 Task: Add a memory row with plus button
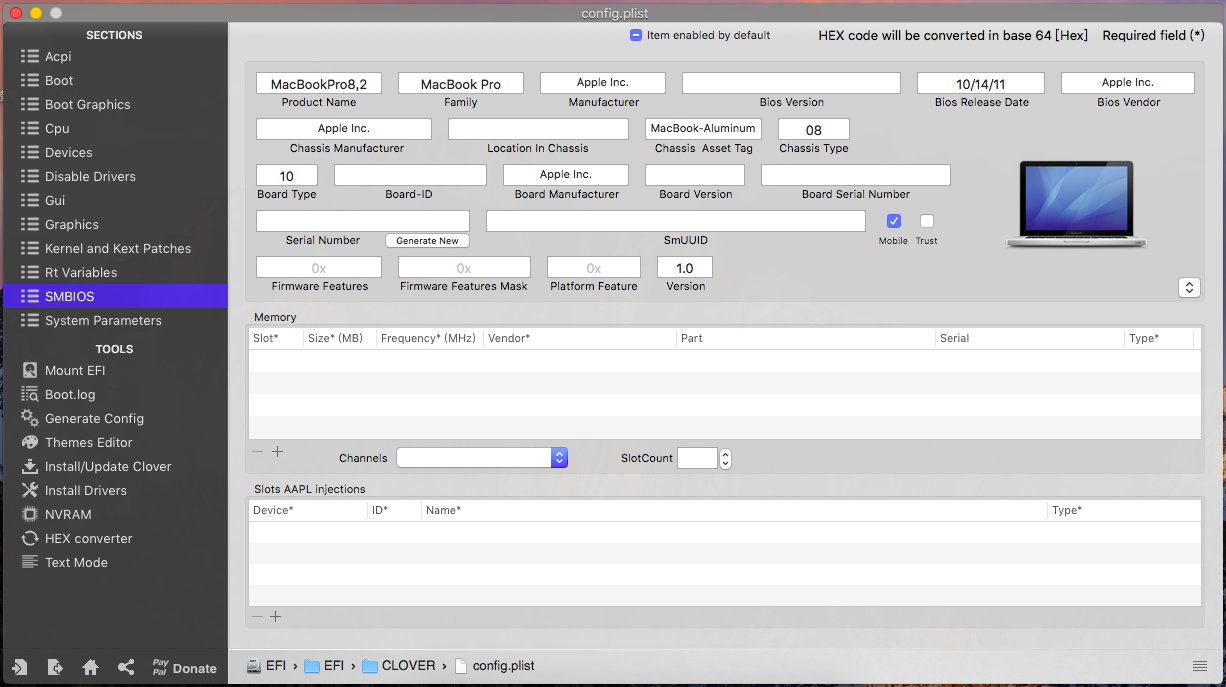278,452
